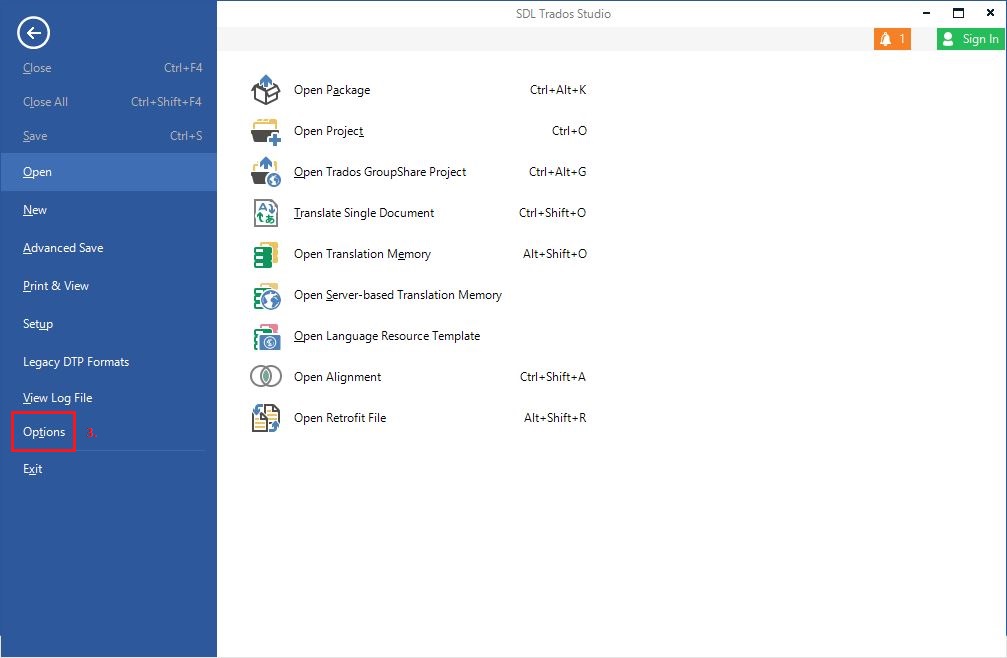The height and width of the screenshot is (658, 1007).
Task: Click the Open Project label
Action: tap(329, 132)
